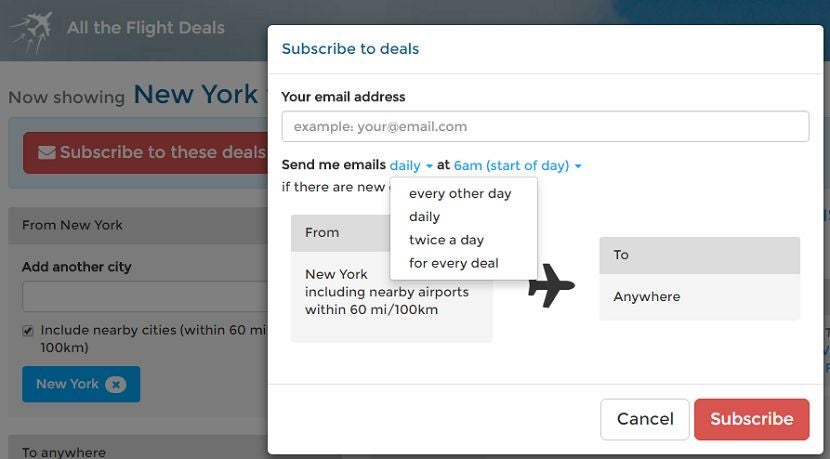The image size is (830, 459).
Task: Click the airplane logo in the header
Action: tap(31, 32)
